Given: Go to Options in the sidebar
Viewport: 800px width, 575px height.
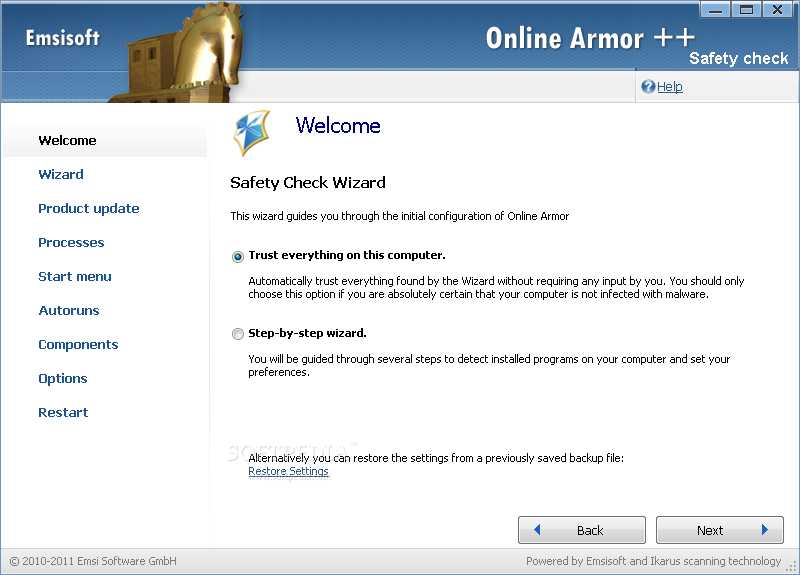Looking at the screenshot, I should pyautogui.click(x=63, y=379).
